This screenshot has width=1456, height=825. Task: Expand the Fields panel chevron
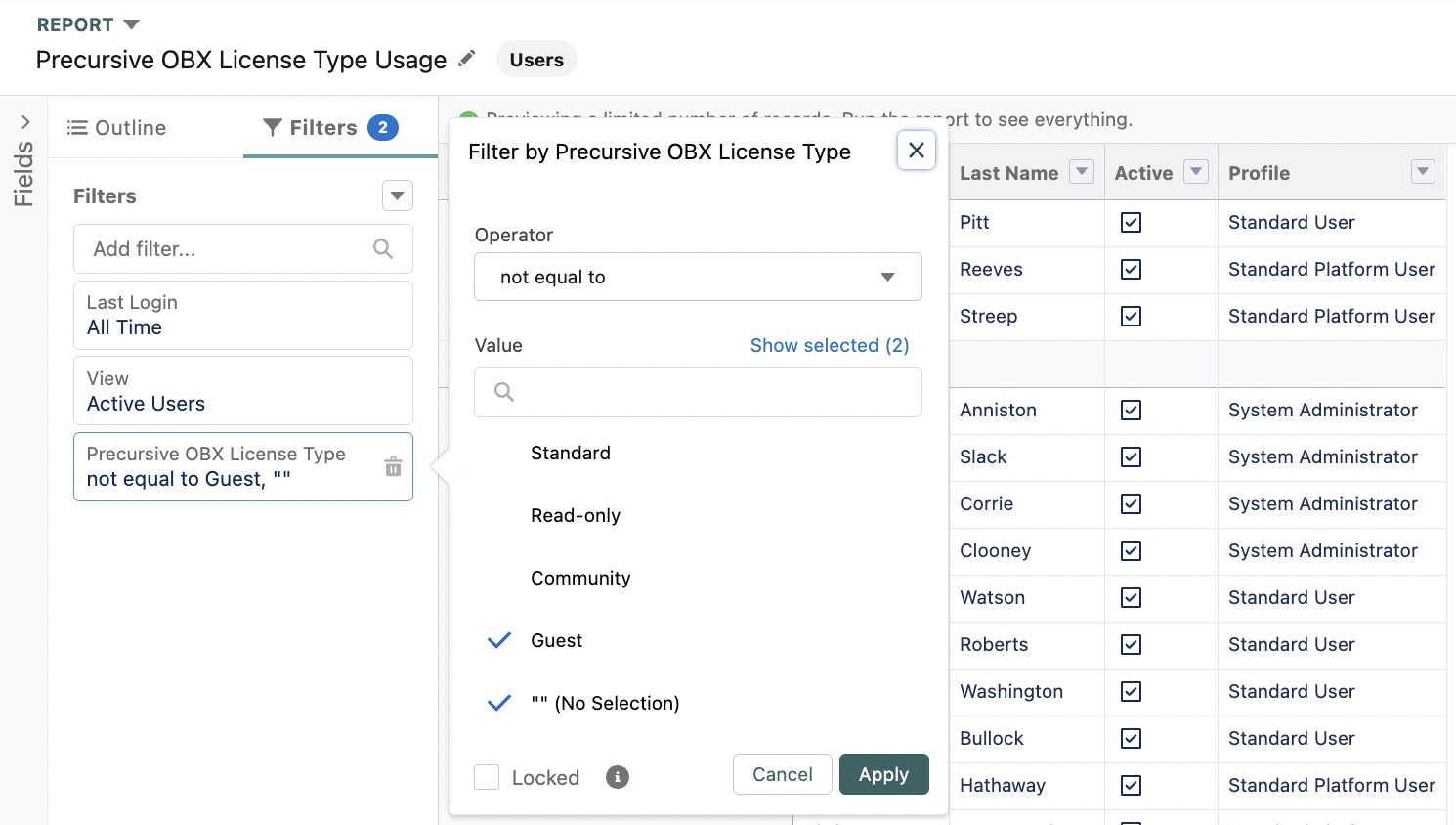click(25, 122)
